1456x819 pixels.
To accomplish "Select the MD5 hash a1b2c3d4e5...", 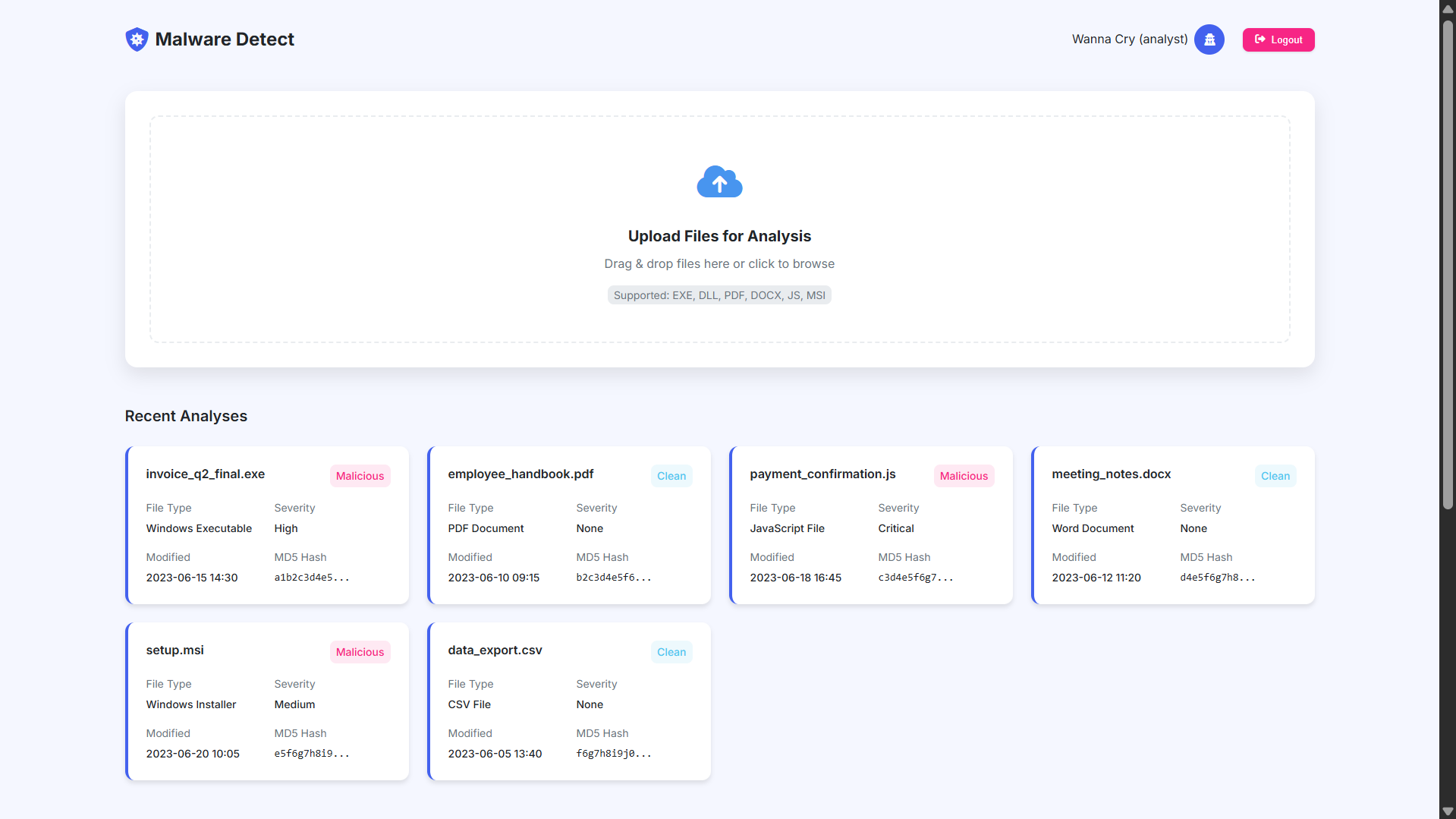I will click(312, 578).
